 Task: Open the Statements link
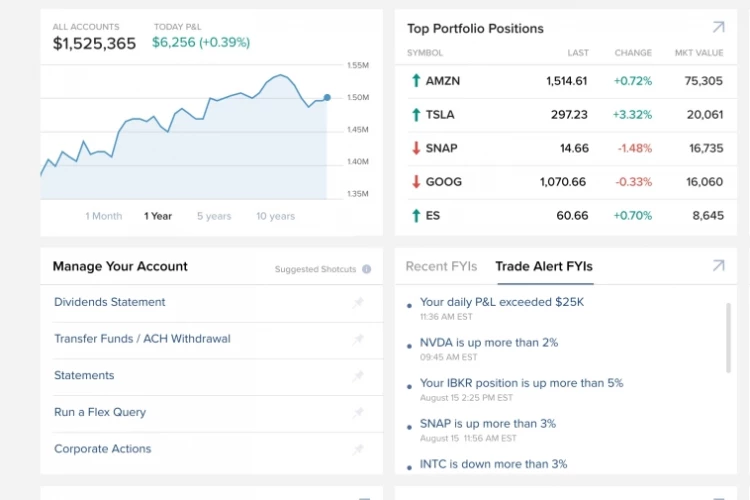click(x=84, y=376)
